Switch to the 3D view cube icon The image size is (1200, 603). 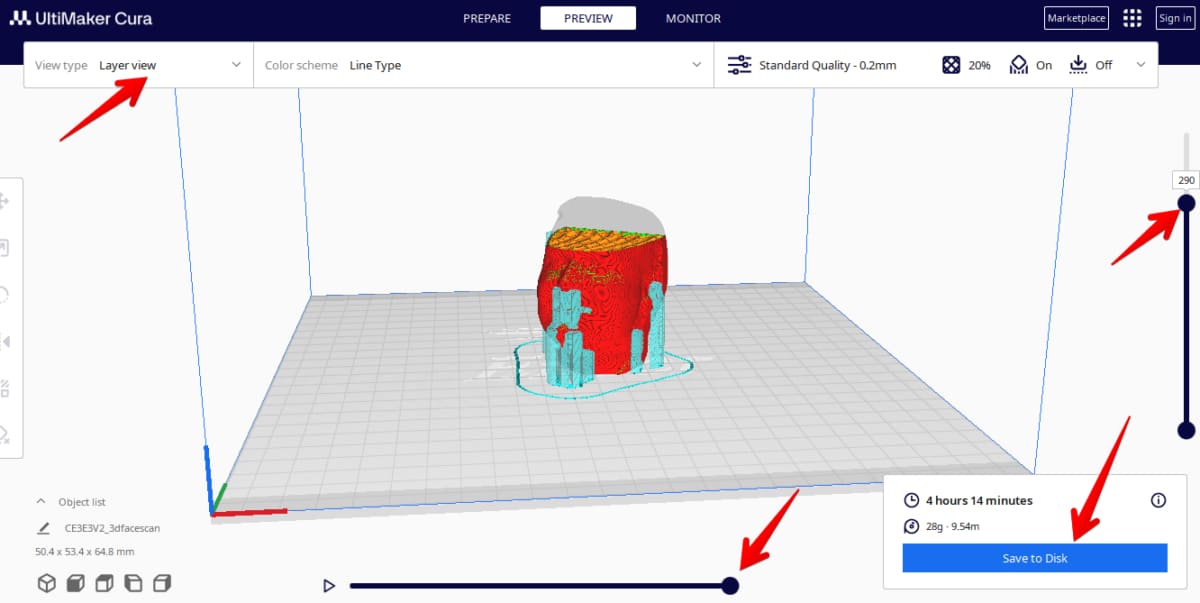pos(46,583)
